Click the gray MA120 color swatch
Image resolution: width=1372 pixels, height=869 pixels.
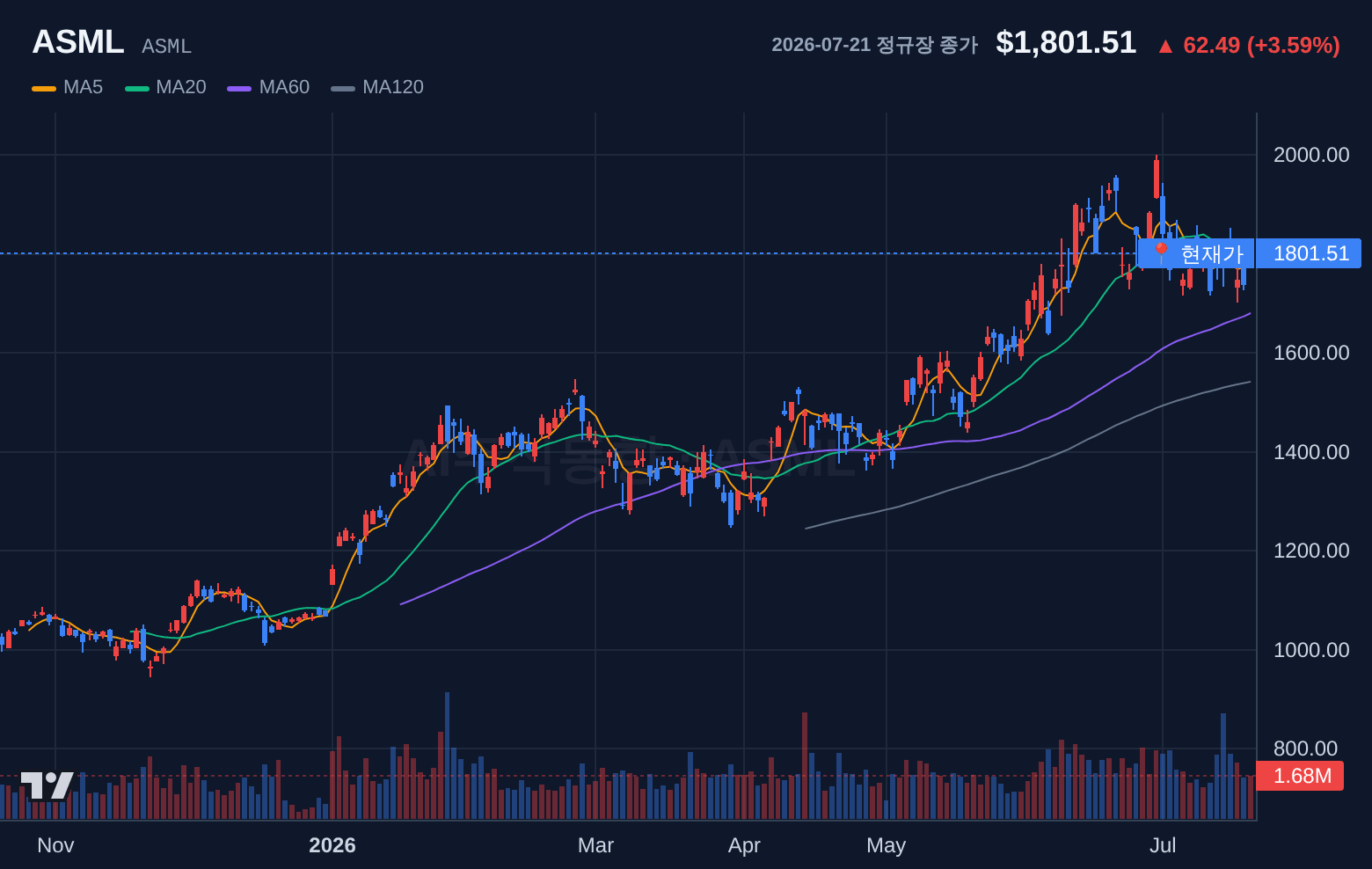tap(343, 88)
